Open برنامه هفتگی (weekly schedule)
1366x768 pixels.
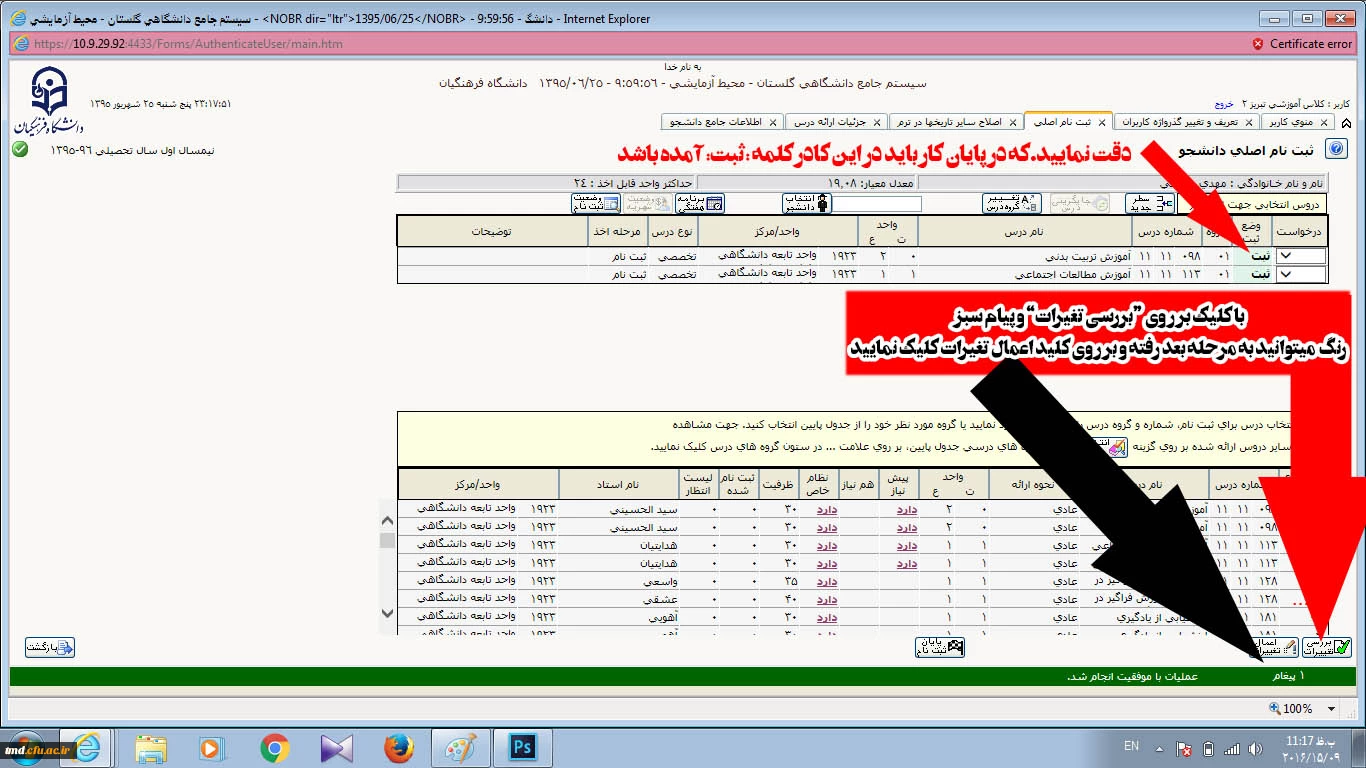click(700, 203)
